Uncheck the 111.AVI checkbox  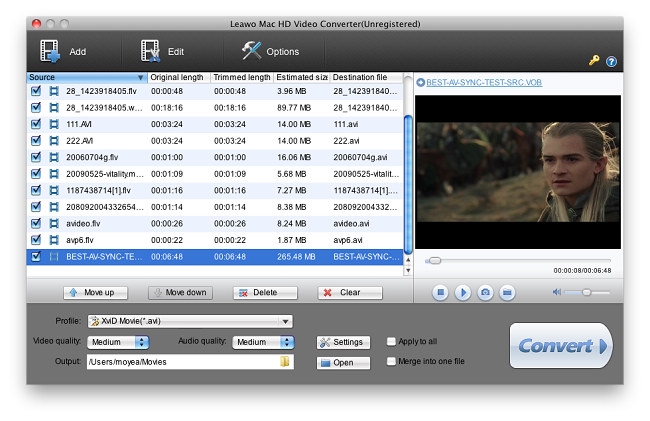click(36, 124)
